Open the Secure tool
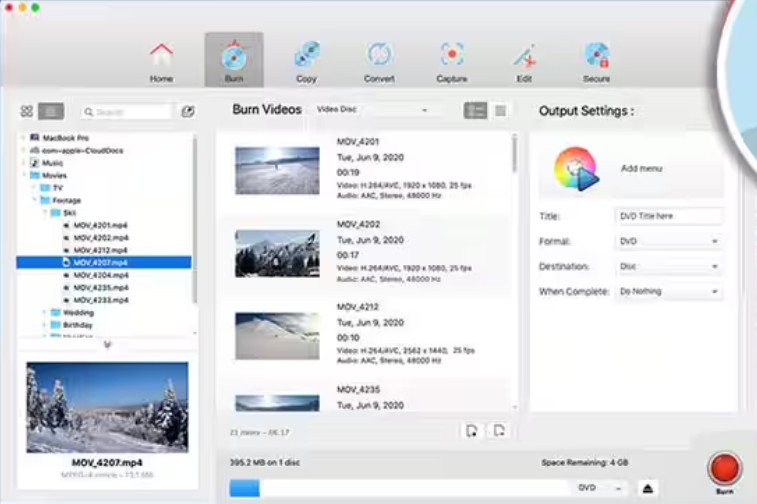Image resolution: width=757 pixels, height=504 pixels. pos(596,60)
